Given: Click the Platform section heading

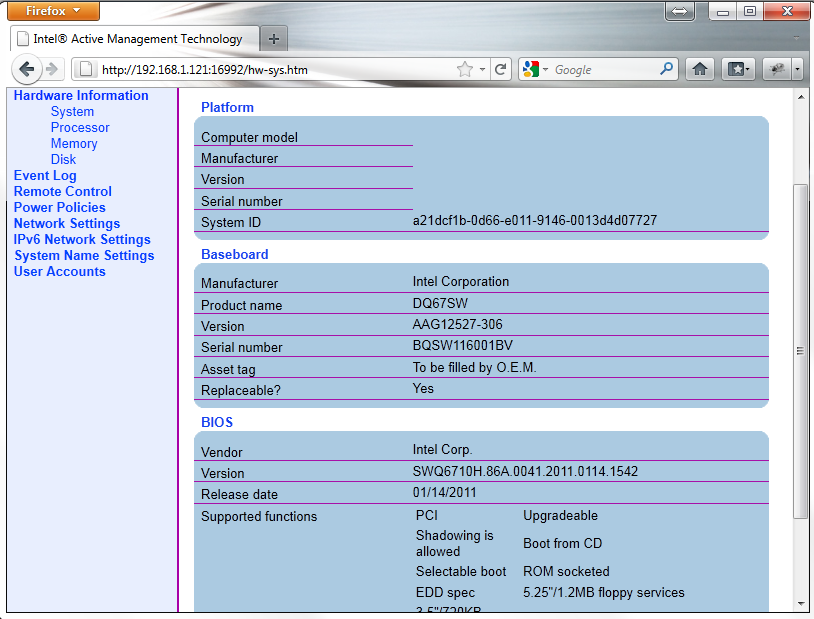Looking at the screenshot, I should click(227, 107).
